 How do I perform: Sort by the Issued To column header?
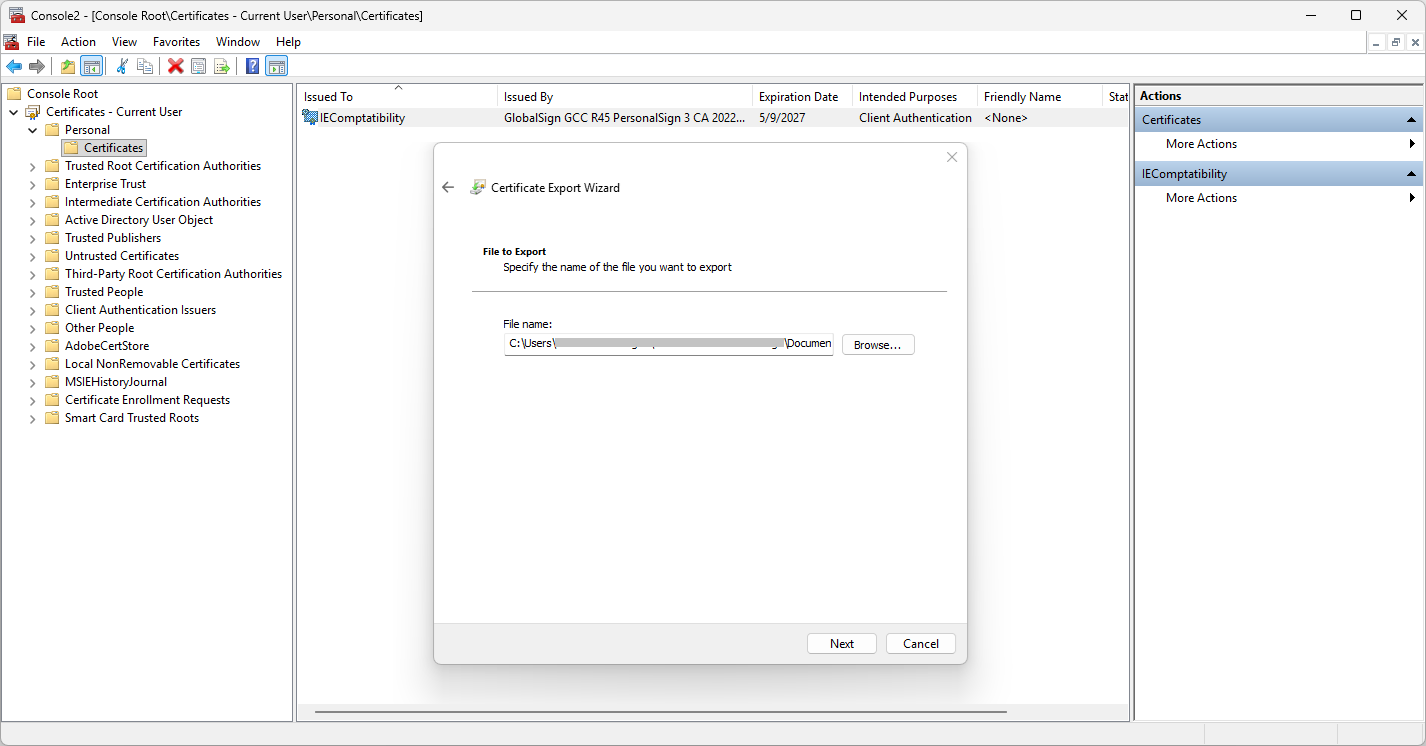(397, 97)
